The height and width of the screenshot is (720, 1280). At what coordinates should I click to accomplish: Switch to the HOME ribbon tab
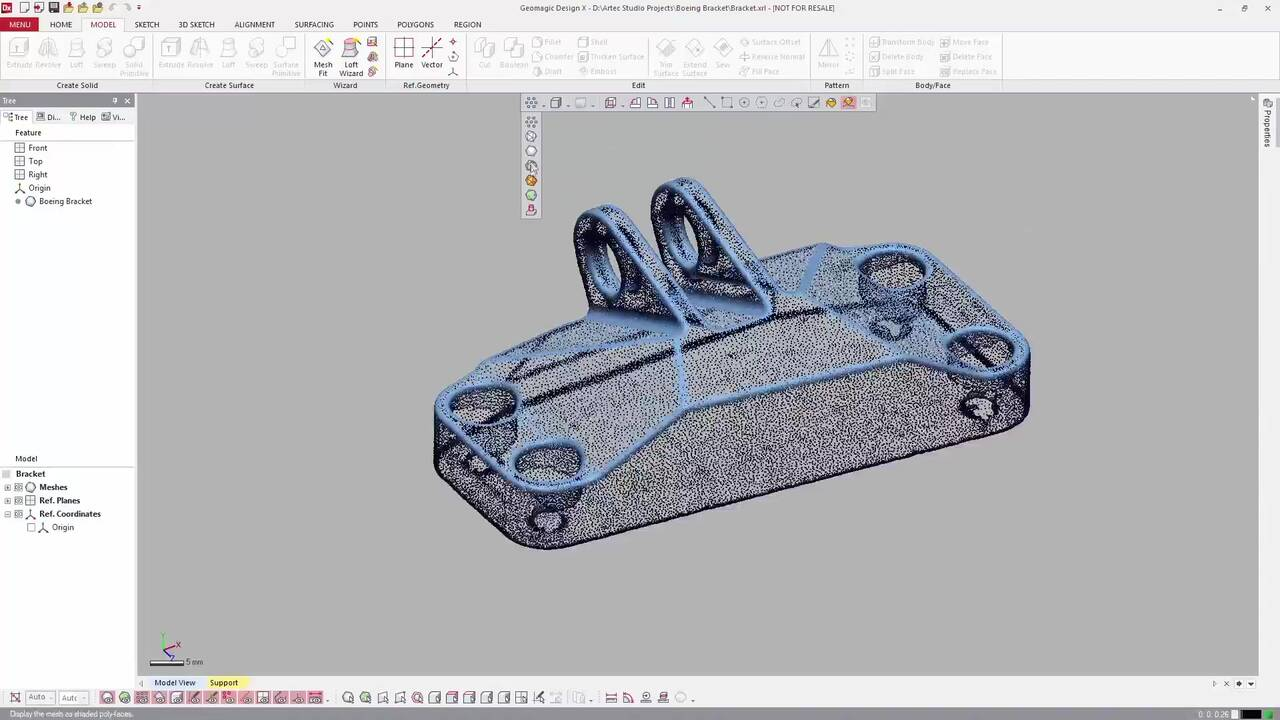click(61, 24)
